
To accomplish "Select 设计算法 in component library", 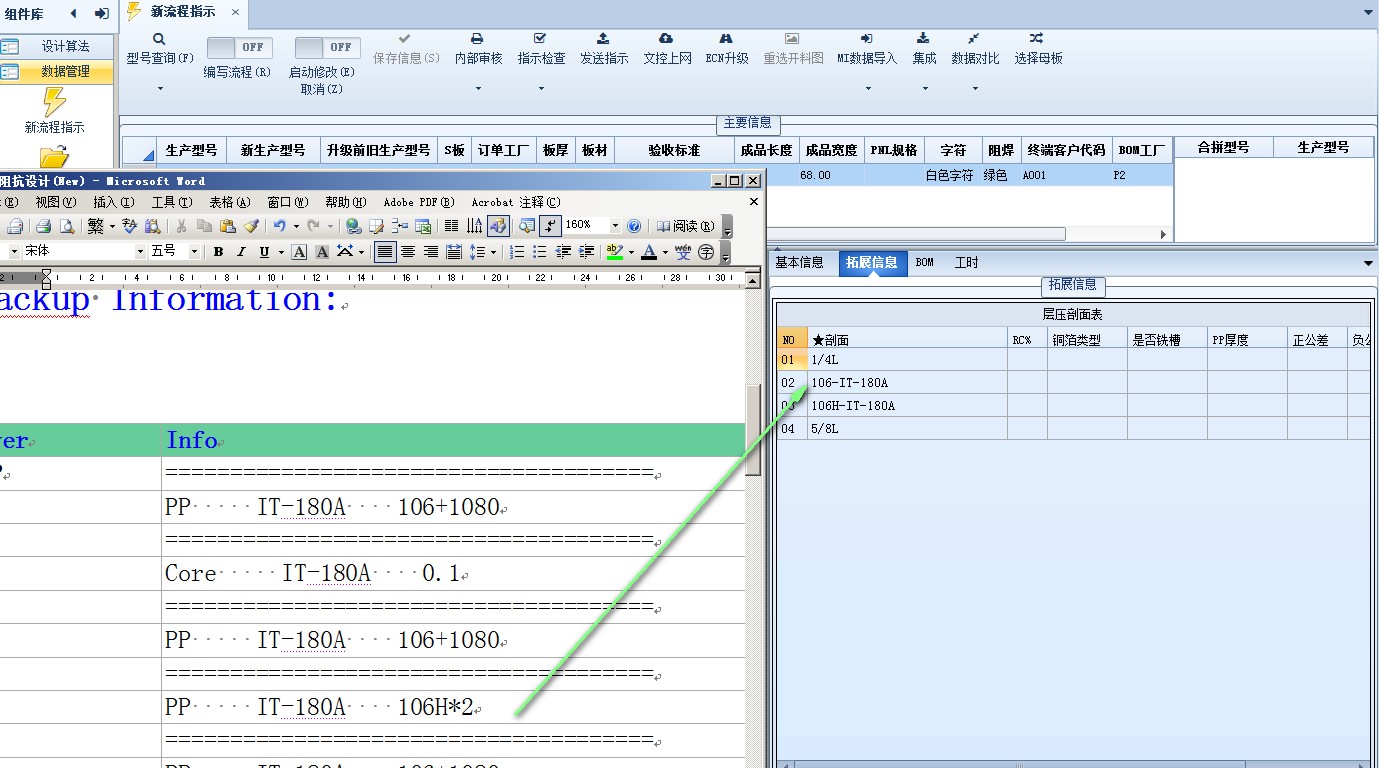I will 57,46.
